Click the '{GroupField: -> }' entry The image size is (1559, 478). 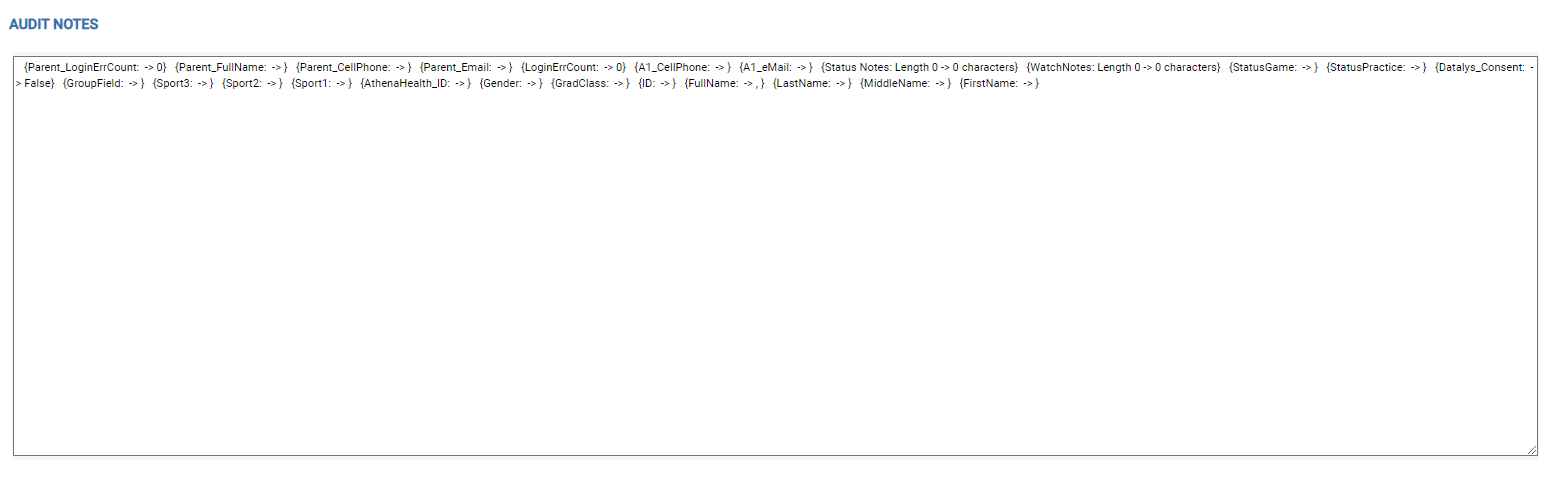[103, 83]
